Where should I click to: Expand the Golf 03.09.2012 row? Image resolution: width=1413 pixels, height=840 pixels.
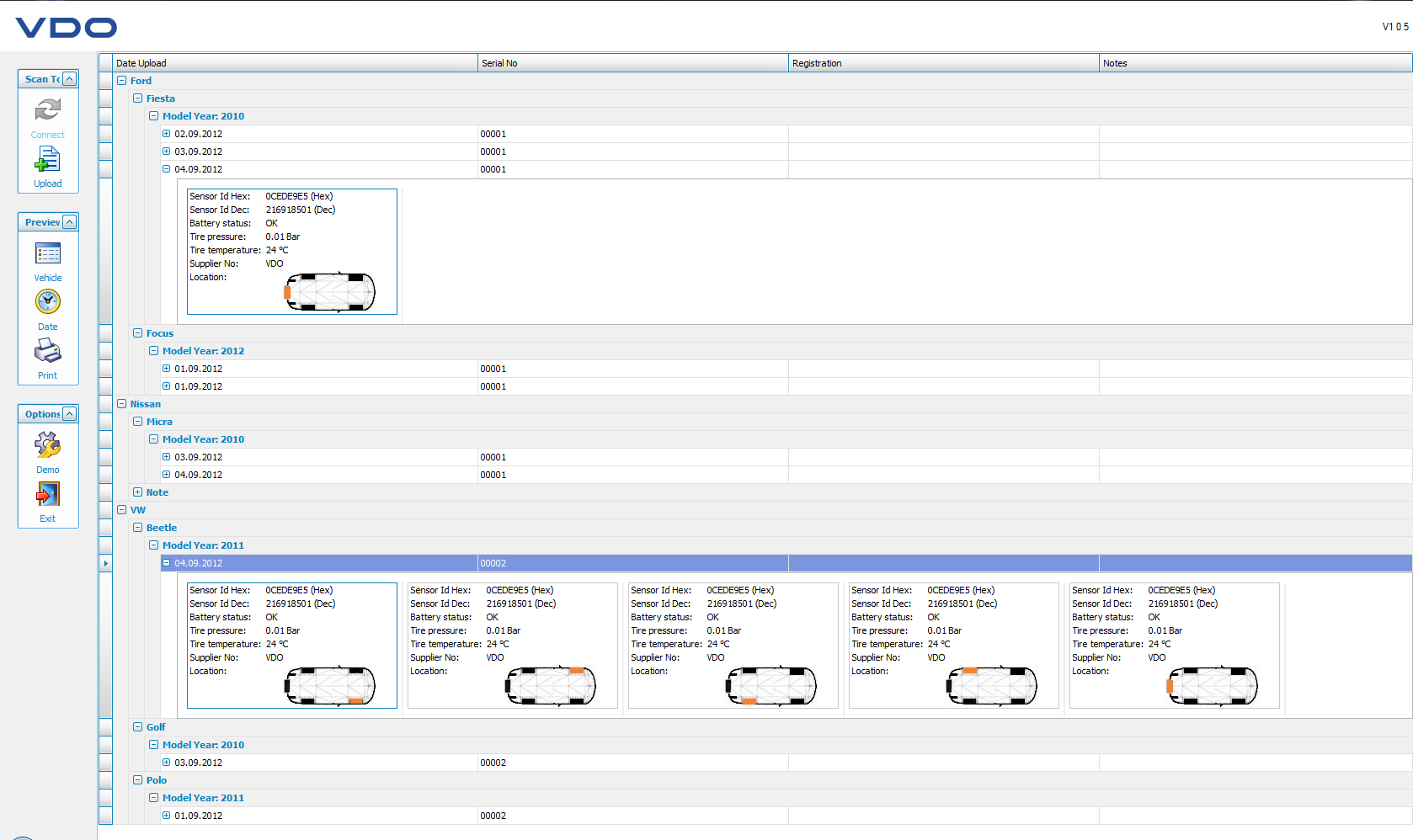[x=166, y=763]
